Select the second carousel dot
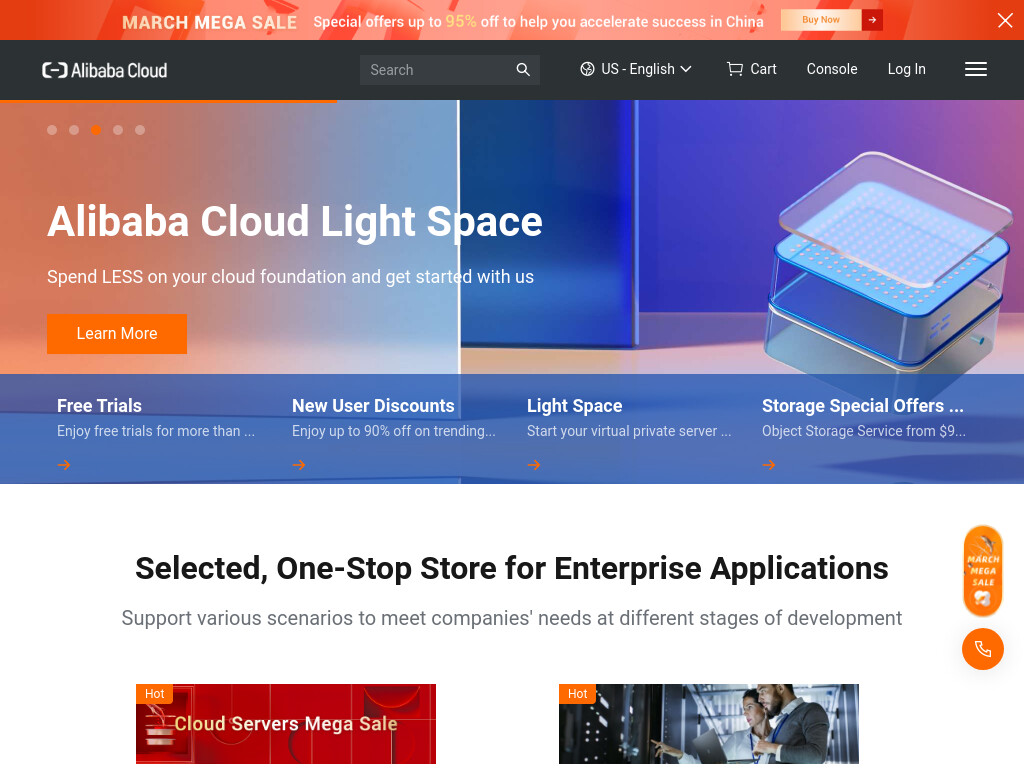The height and width of the screenshot is (768, 1024). [x=74, y=130]
